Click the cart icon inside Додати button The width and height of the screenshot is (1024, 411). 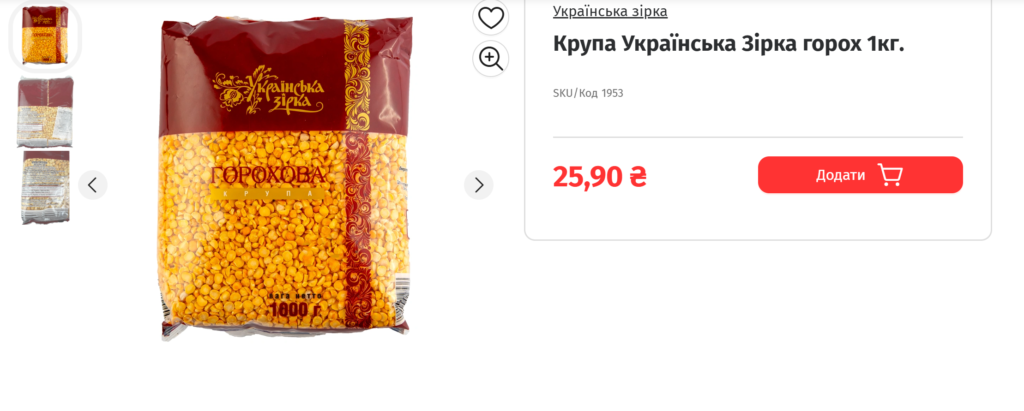889,174
